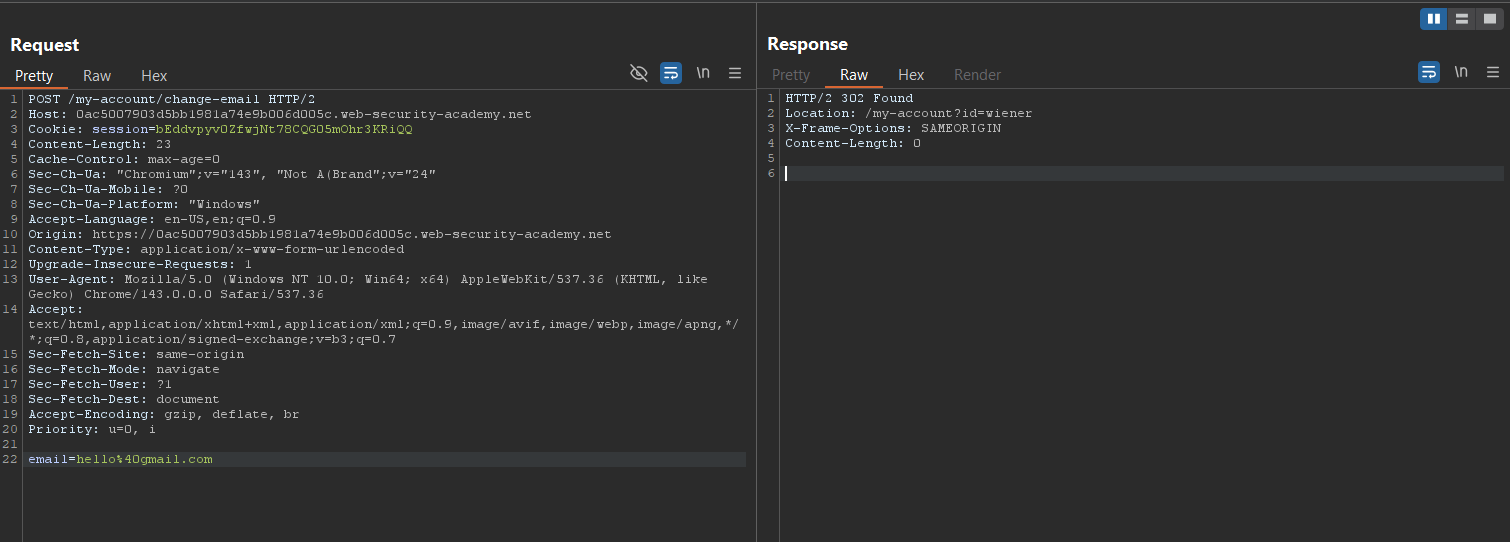Click Sec-Ch-Ua-Platform "Windows" line

pos(144,204)
